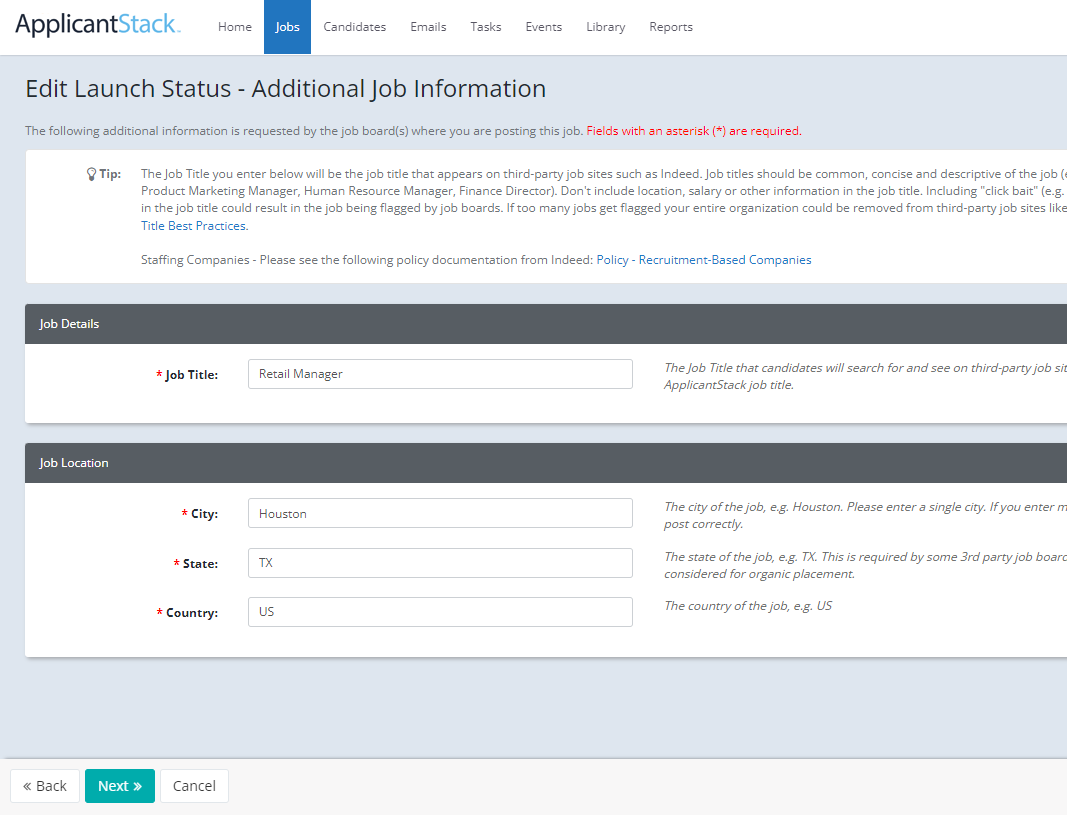This screenshot has height=815, width=1067.
Task: Click the teal Next button
Action: tap(119, 786)
